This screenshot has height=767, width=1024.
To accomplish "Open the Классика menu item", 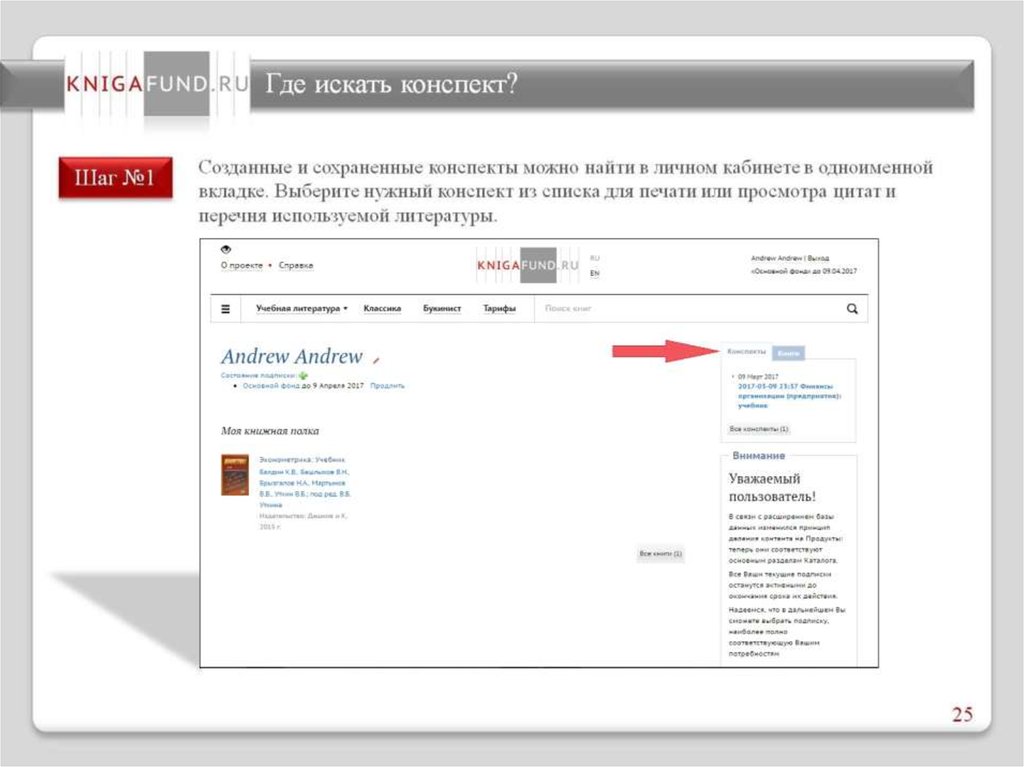I will tap(382, 309).
